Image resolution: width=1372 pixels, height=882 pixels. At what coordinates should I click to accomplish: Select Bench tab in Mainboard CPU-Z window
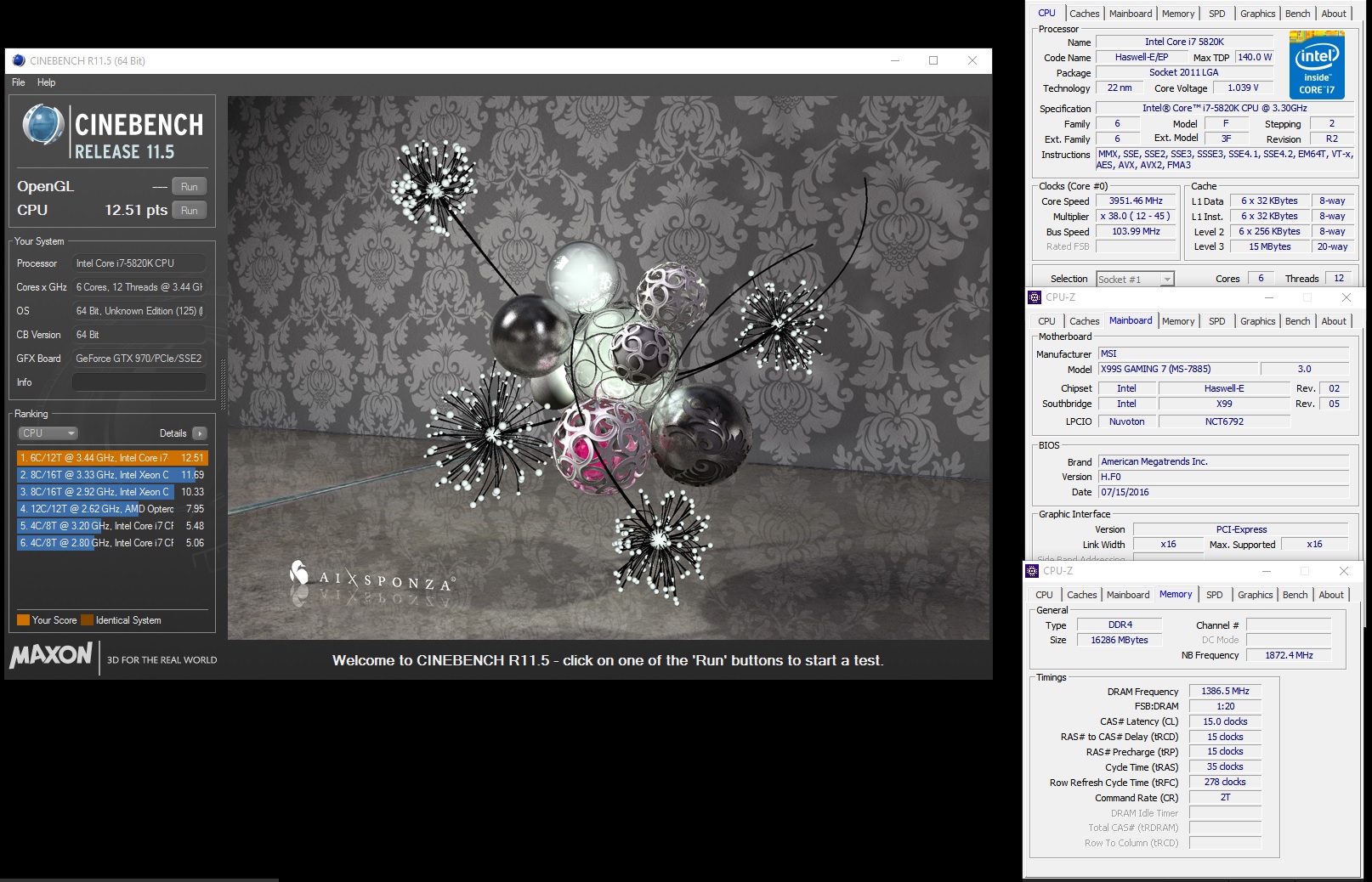coord(1297,321)
